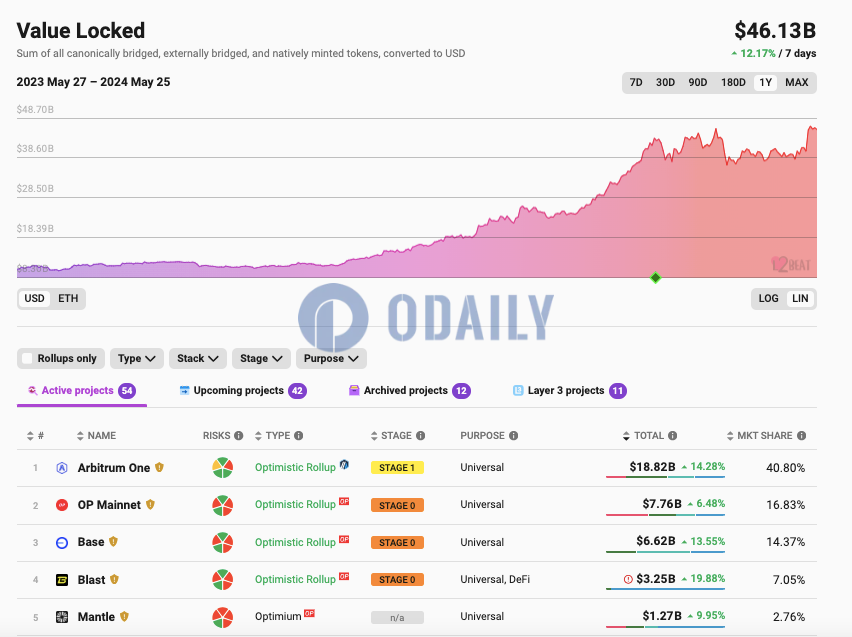Open the Type filter dropdown

(x=136, y=358)
